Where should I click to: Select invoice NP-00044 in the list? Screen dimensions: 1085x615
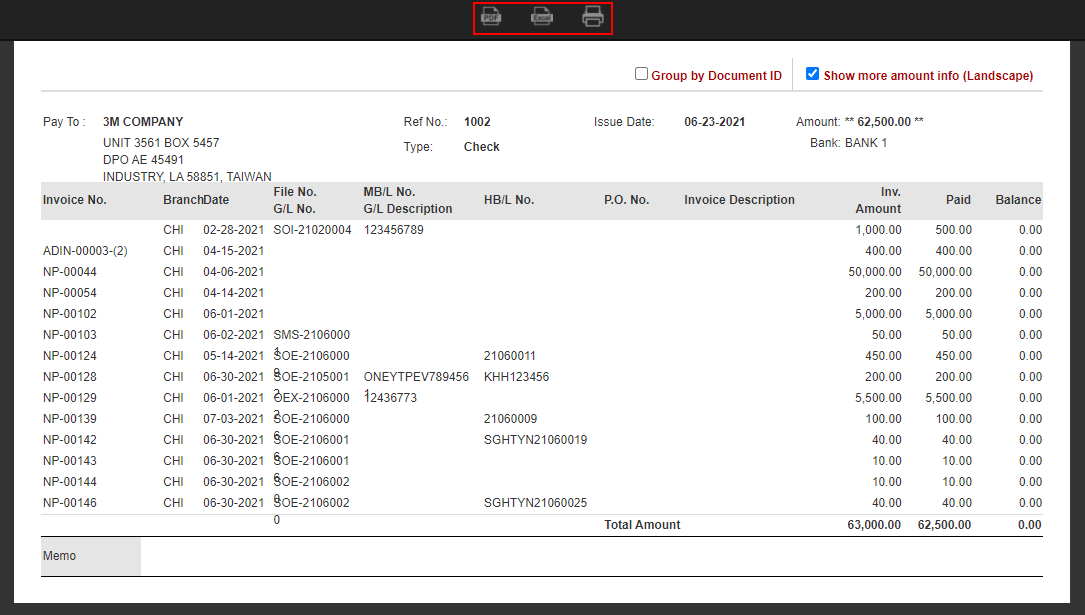tap(70, 272)
